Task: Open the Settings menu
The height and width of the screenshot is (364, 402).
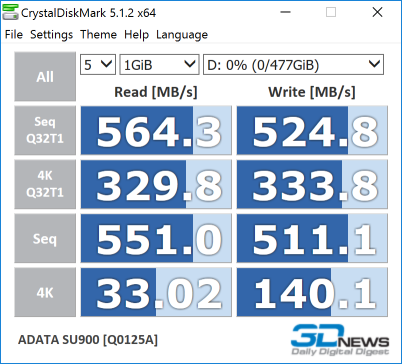Action: (x=52, y=35)
